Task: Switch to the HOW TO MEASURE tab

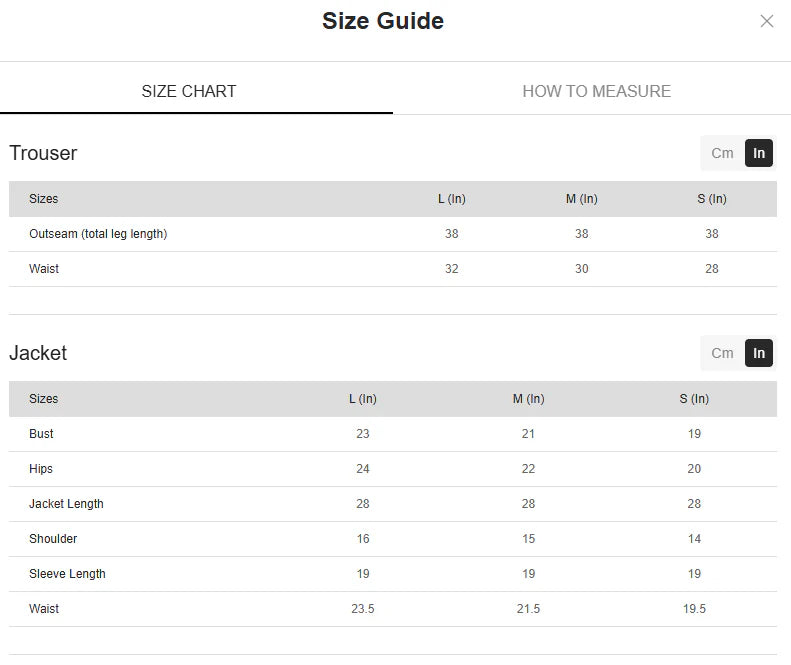Action: 596,91
